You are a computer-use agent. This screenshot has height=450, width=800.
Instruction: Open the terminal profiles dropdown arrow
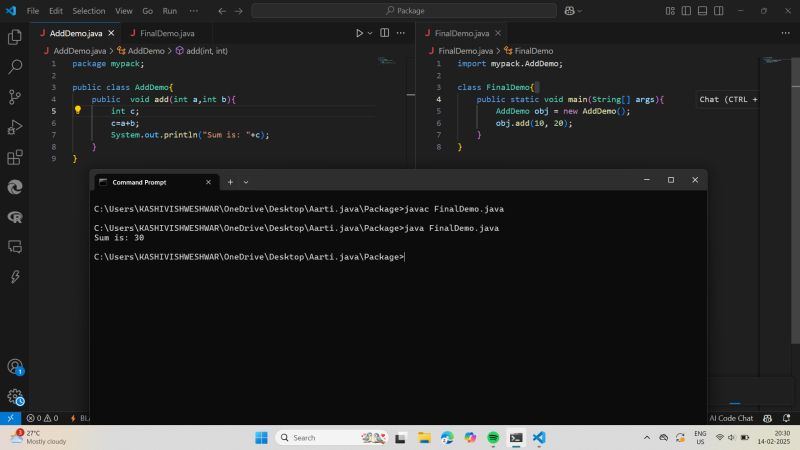pos(246,182)
